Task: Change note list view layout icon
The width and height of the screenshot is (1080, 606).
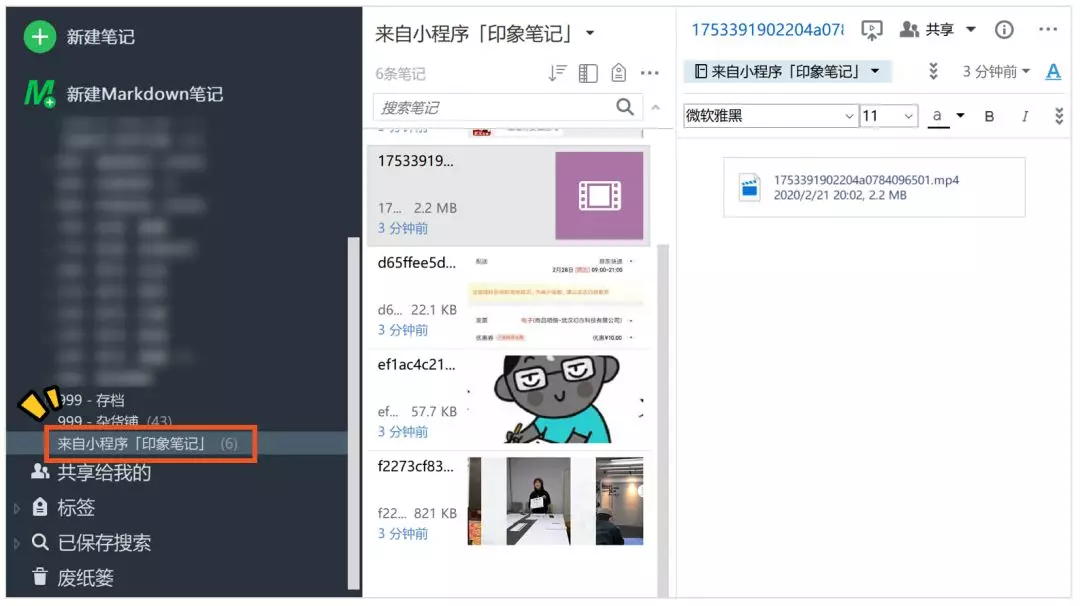Action: 588,73
